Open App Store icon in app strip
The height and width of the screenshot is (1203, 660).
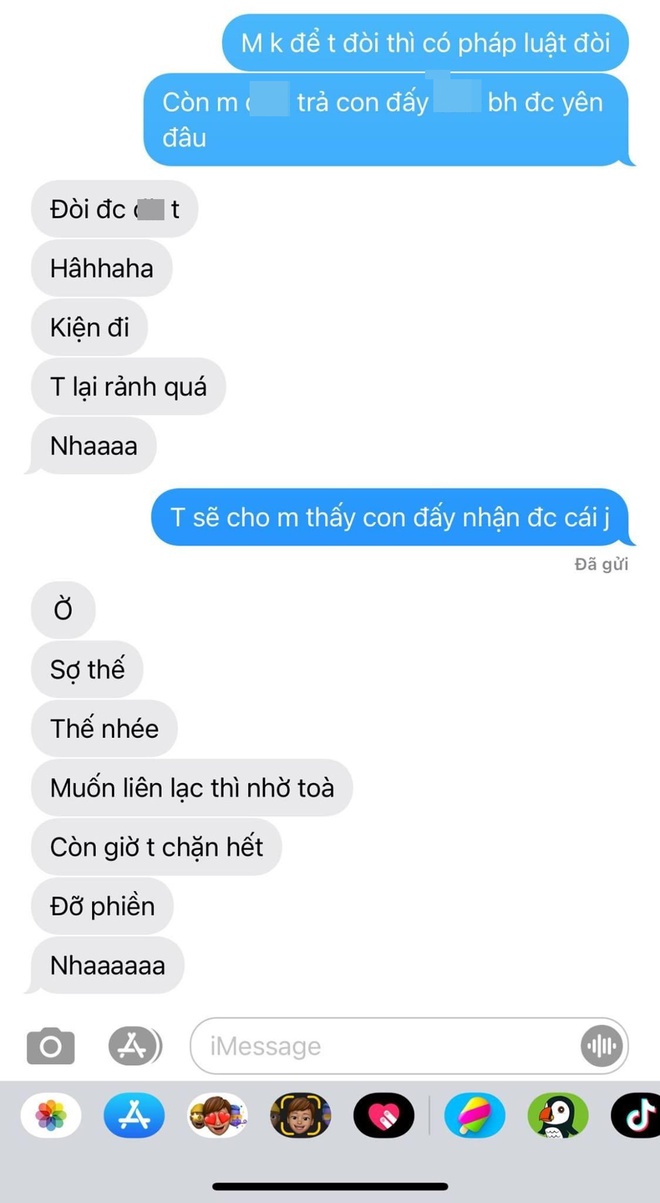(134, 1116)
